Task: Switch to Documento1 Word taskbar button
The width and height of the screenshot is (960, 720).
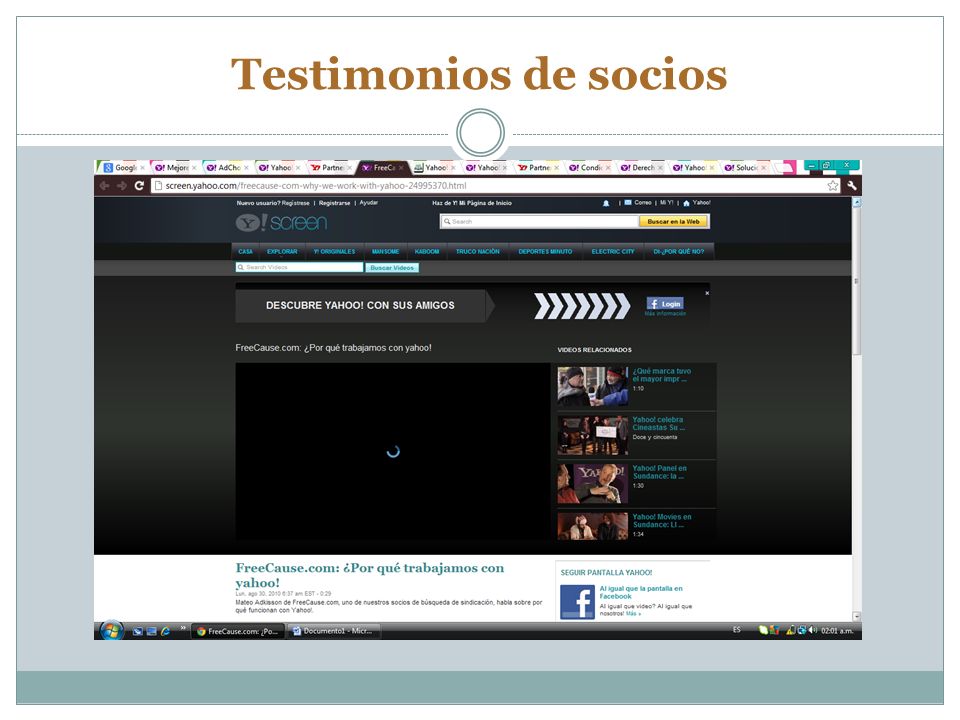Action: point(334,631)
